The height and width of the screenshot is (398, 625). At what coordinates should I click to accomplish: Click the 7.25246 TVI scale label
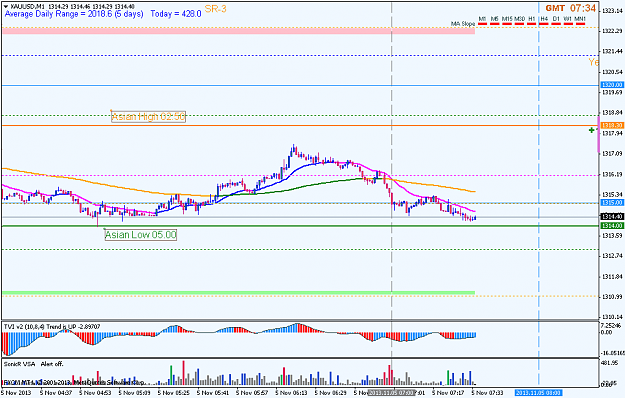tap(612, 325)
